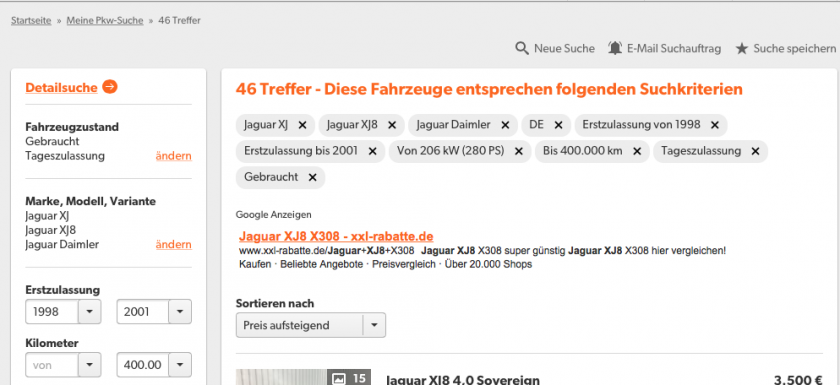Open the Jaguar XJ8 X308 xxl-rabatte ad link
This screenshot has height=385, width=840.
click(336, 236)
